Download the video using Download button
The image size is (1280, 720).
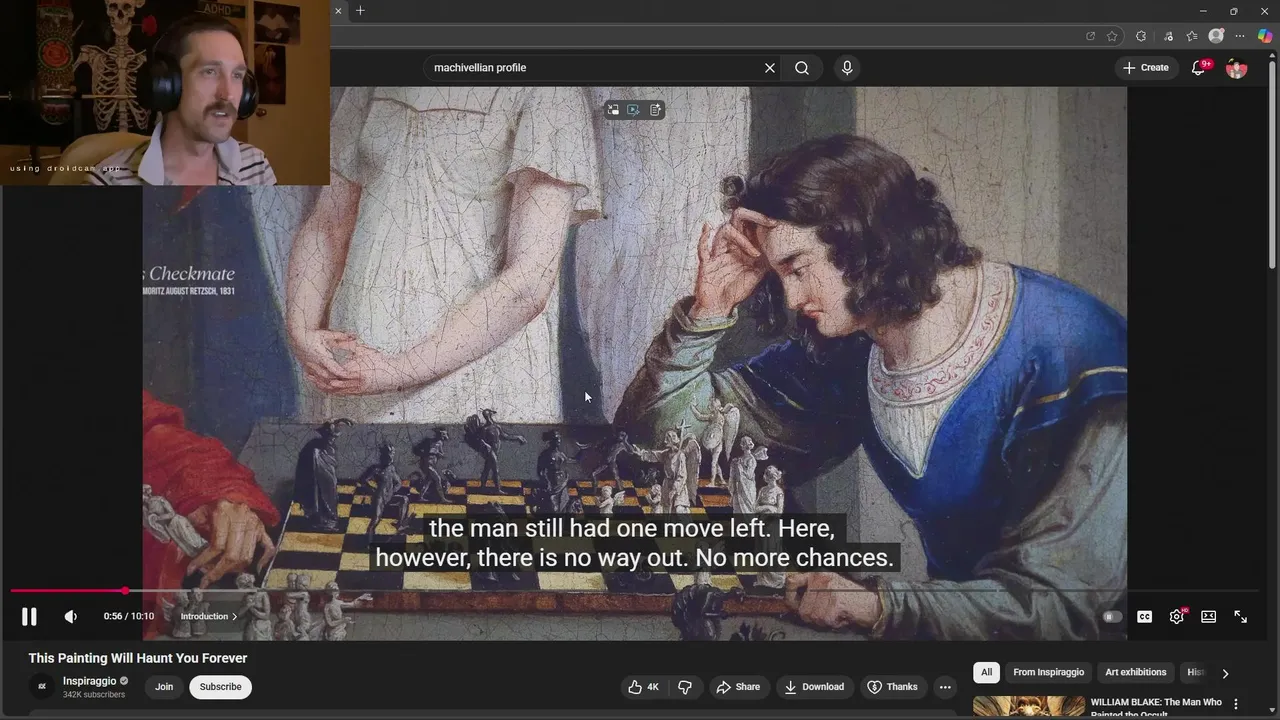coord(814,687)
